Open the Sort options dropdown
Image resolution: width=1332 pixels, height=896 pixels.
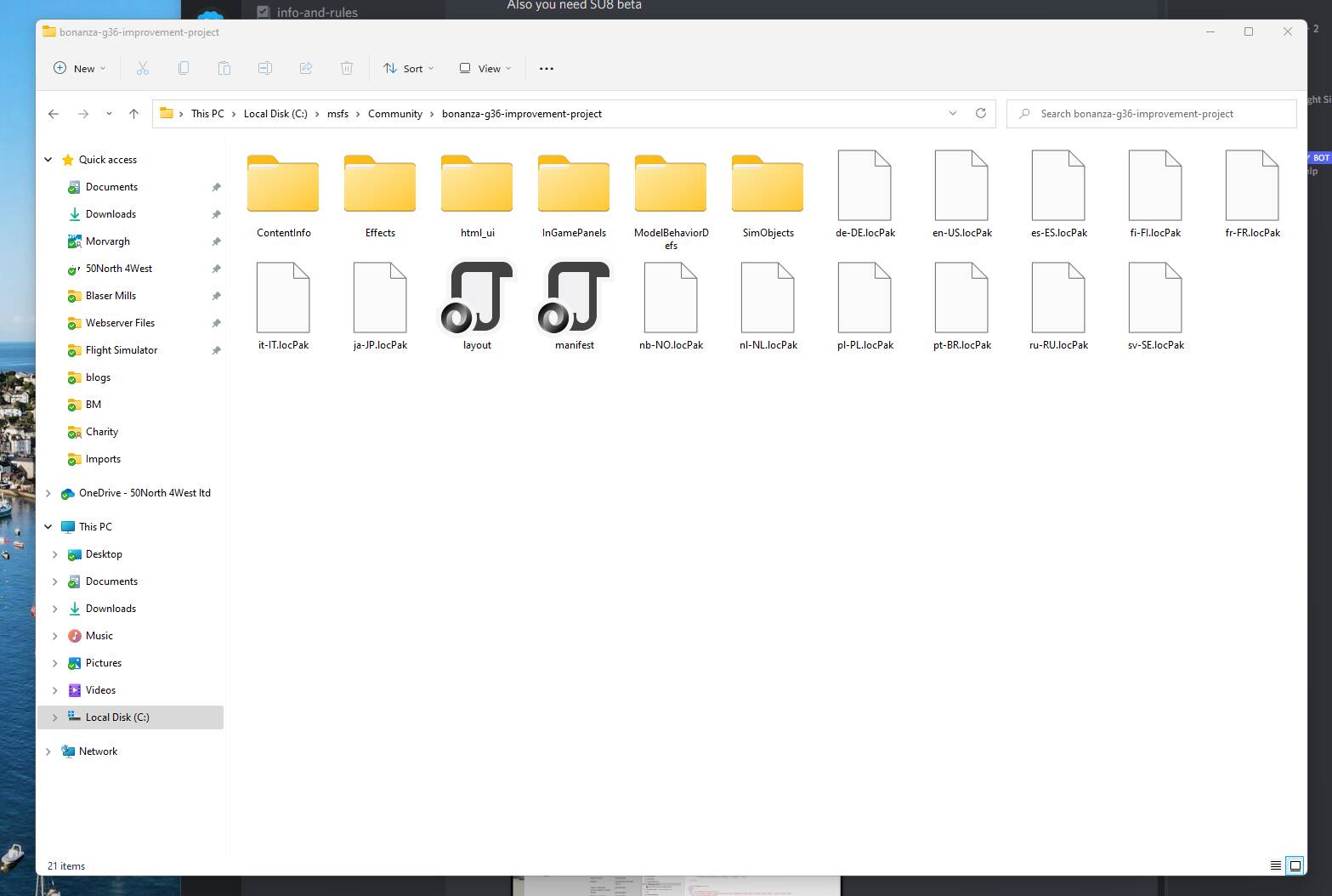pyautogui.click(x=409, y=68)
